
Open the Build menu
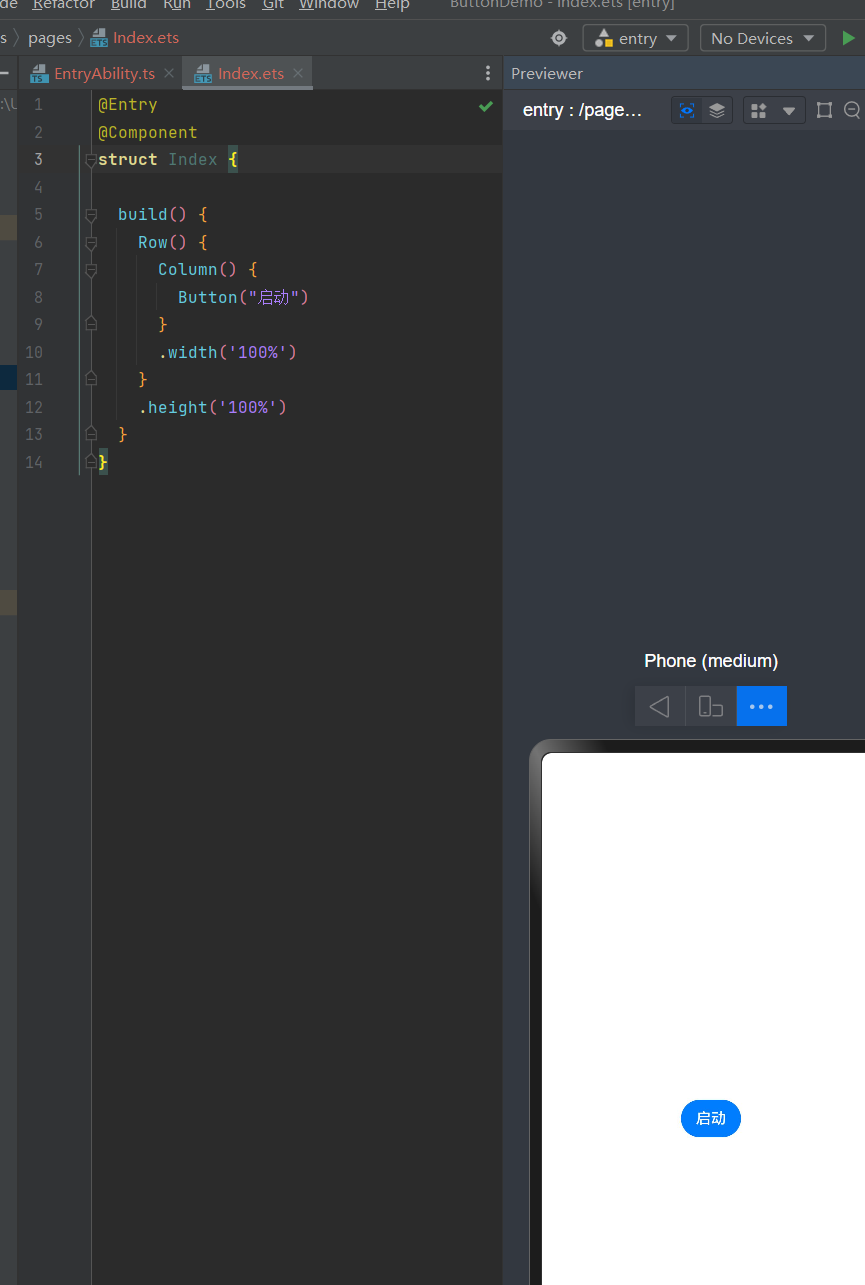tap(128, 5)
